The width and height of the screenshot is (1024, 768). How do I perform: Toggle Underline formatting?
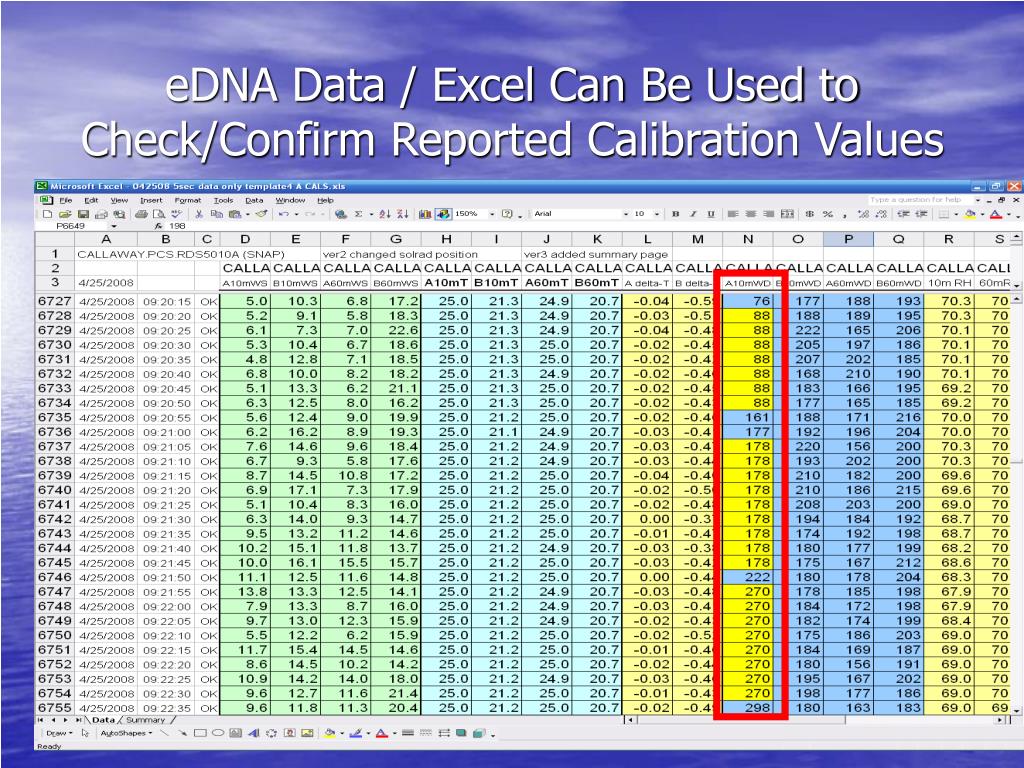(x=711, y=214)
